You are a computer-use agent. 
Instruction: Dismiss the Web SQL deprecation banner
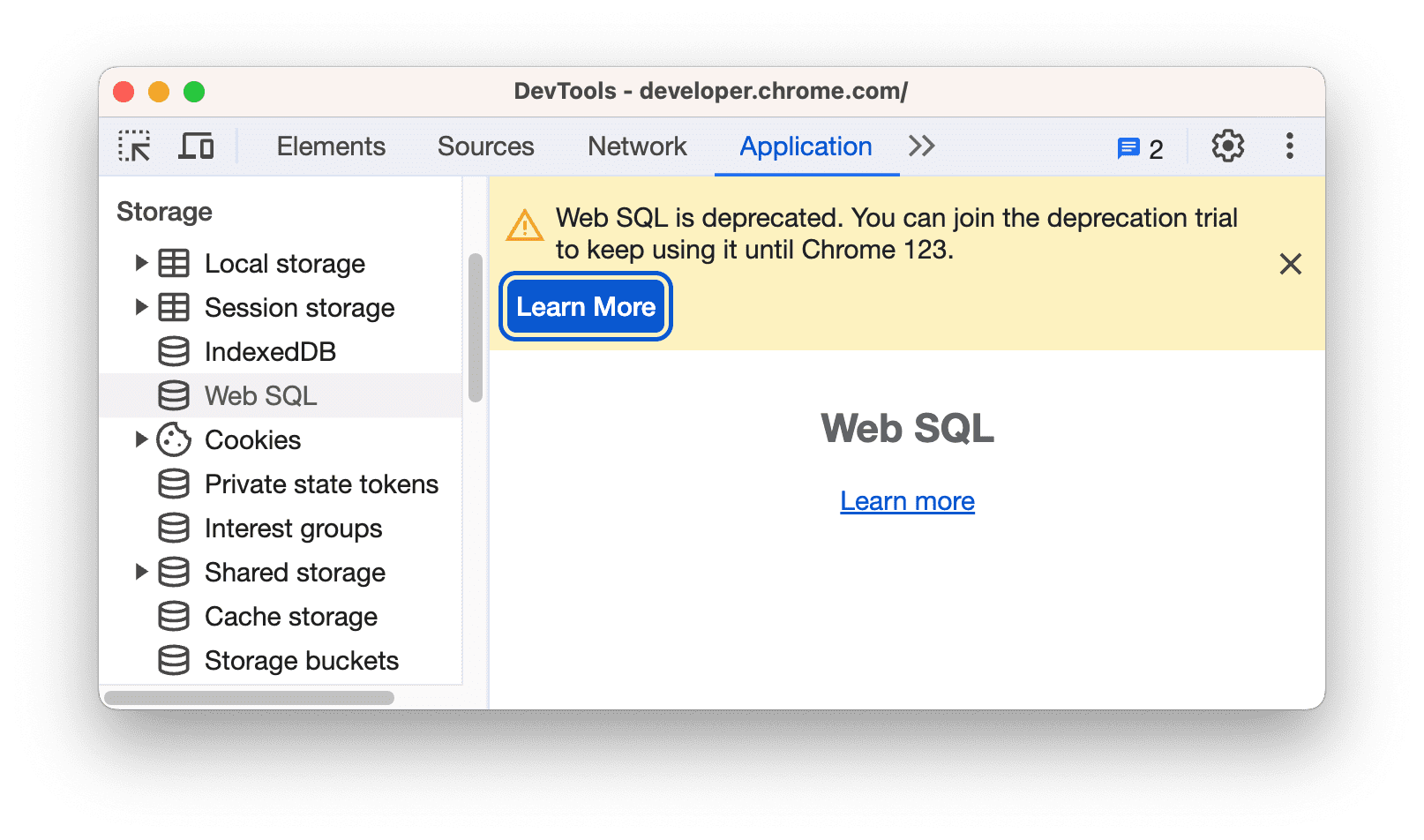coord(1290,264)
